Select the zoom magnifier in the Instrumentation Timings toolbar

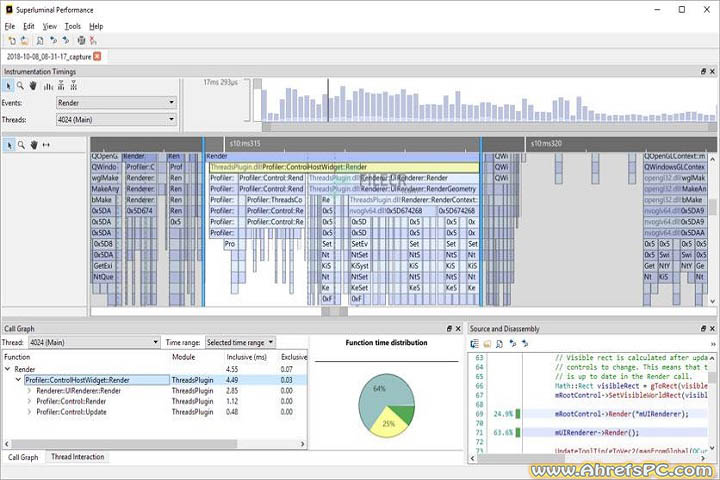pos(20,86)
